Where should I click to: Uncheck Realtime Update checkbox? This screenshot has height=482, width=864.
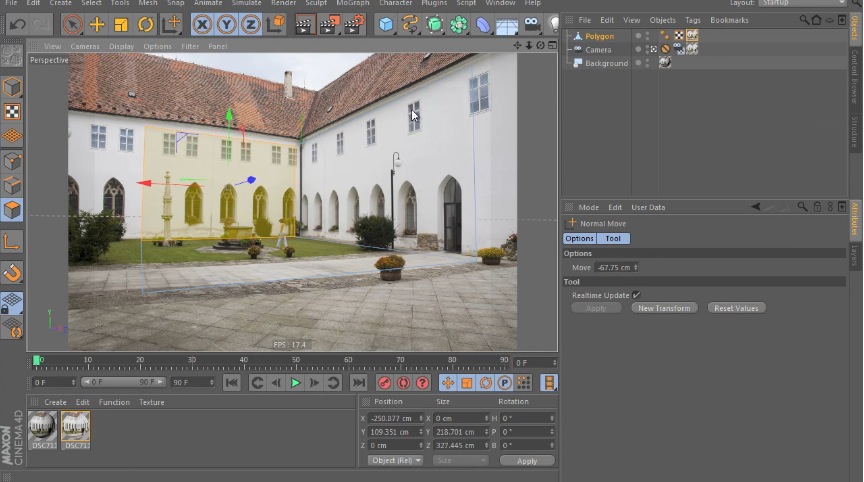636,295
